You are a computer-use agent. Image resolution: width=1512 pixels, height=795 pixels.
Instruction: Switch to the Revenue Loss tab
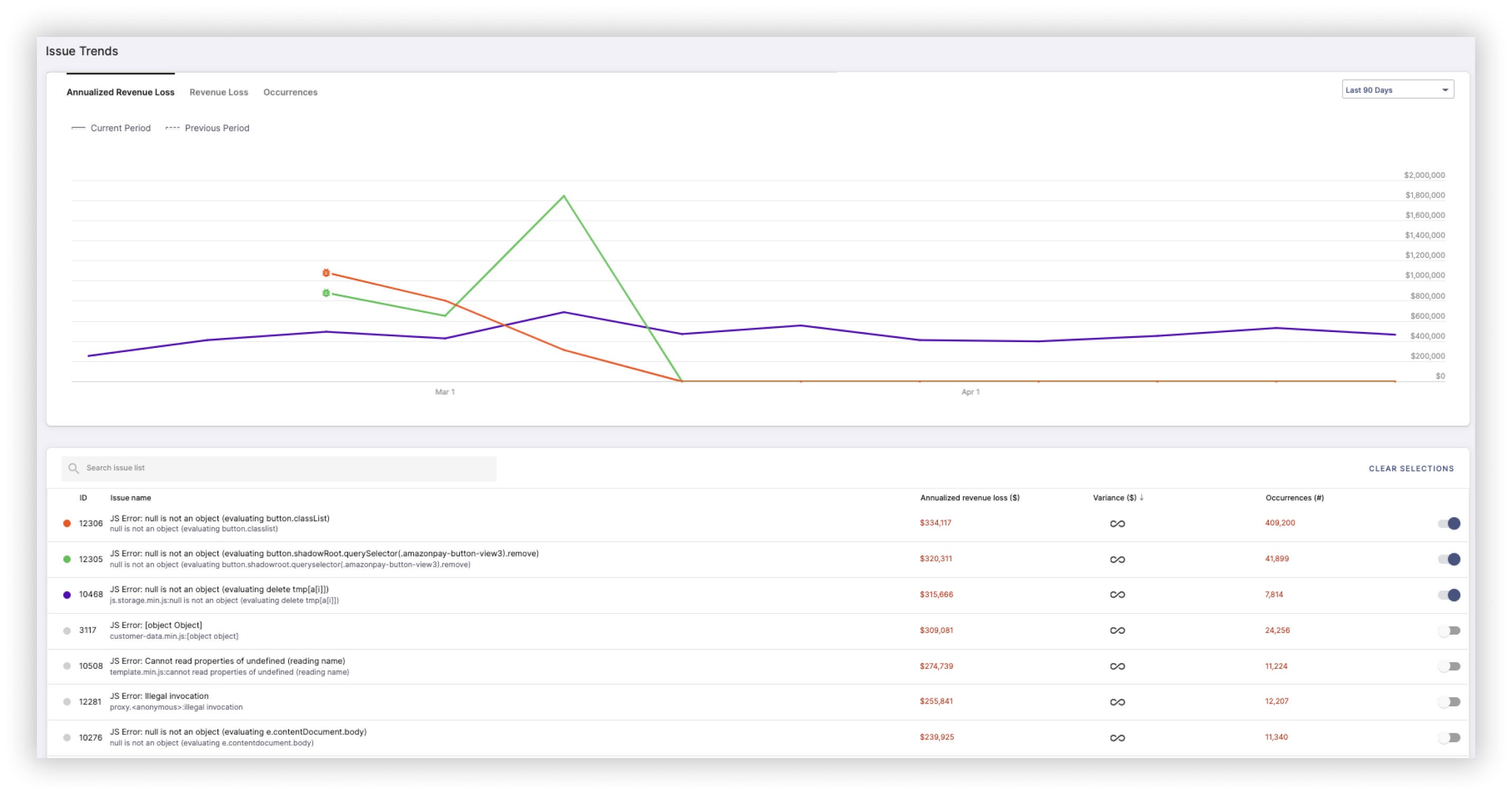click(218, 92)
